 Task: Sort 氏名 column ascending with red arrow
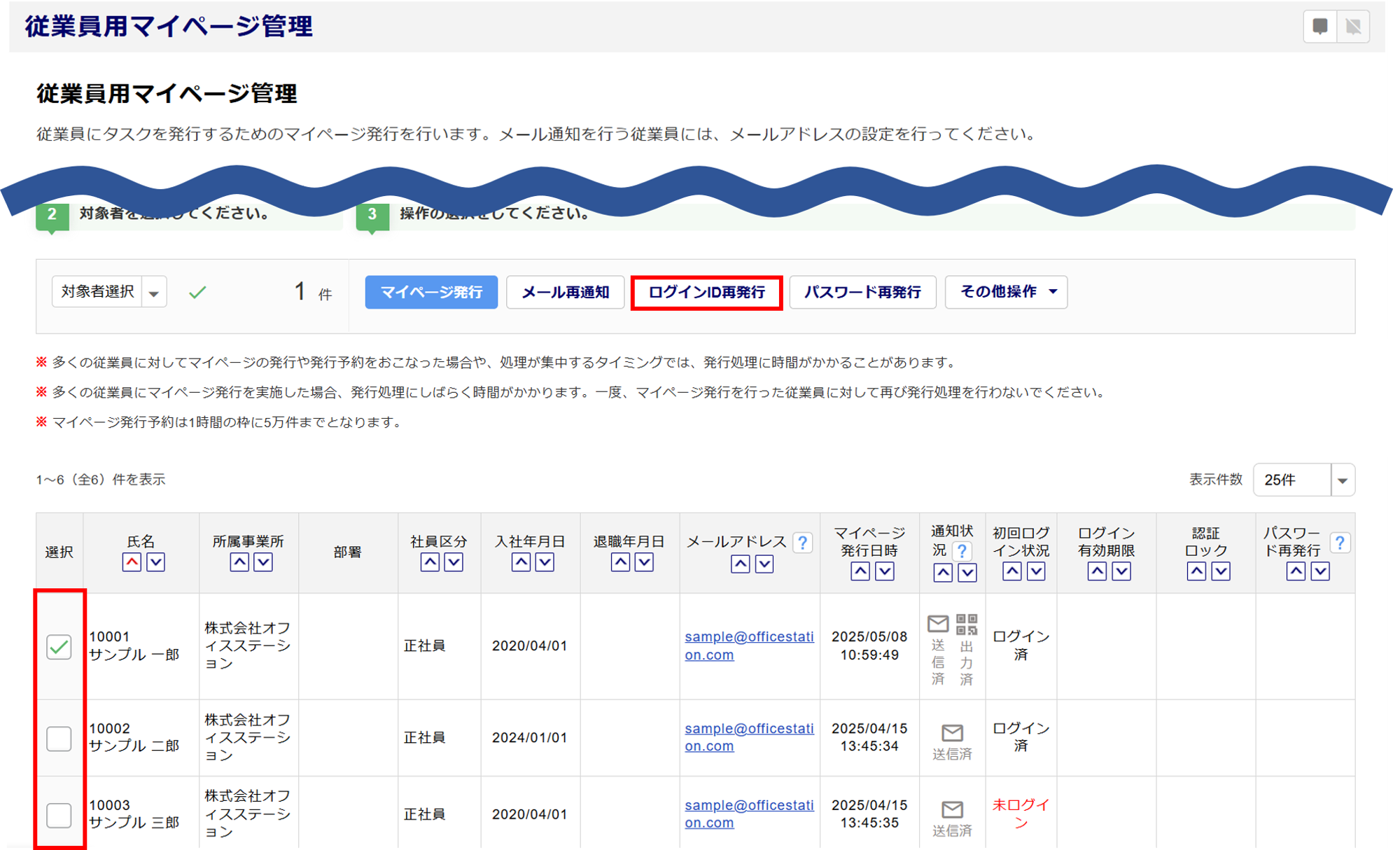click(x=132, y=562)
